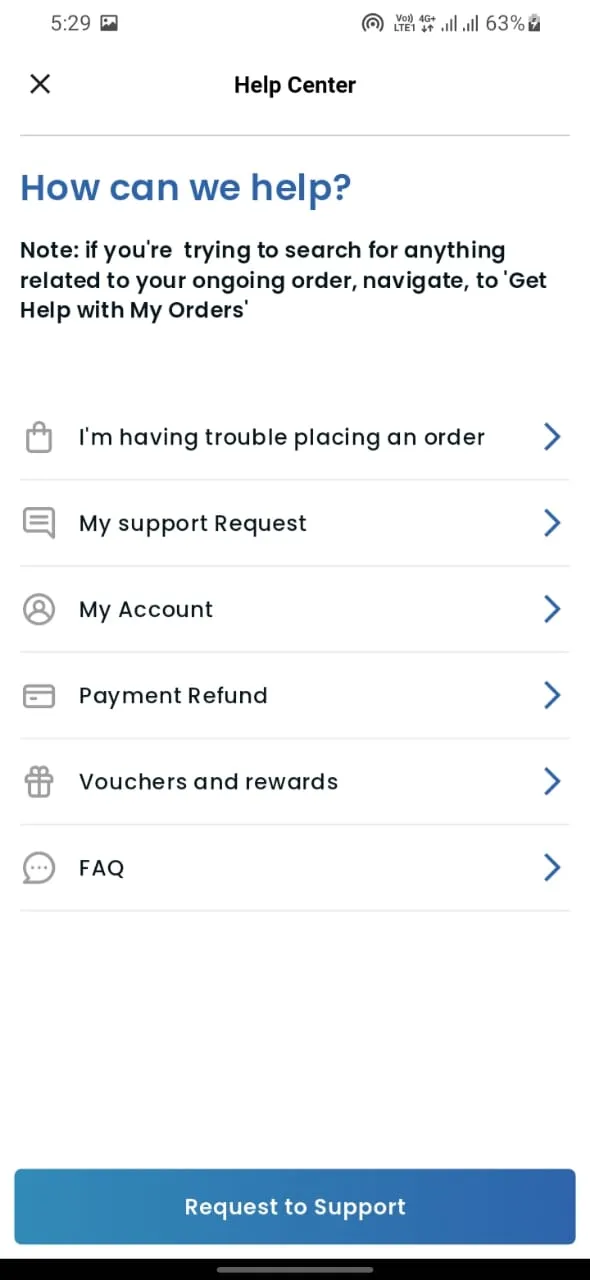
Task: Tap the profile icon next to My Account
Action: [38, 609]
